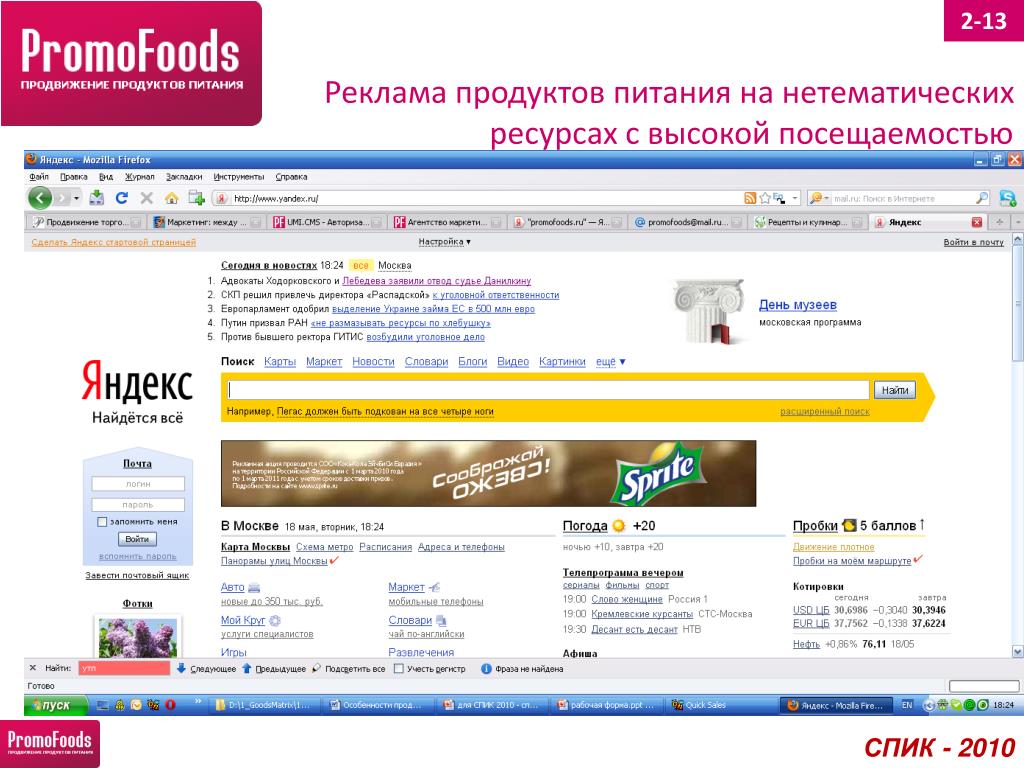Open the Правка menu

click(x=74, y=176)
